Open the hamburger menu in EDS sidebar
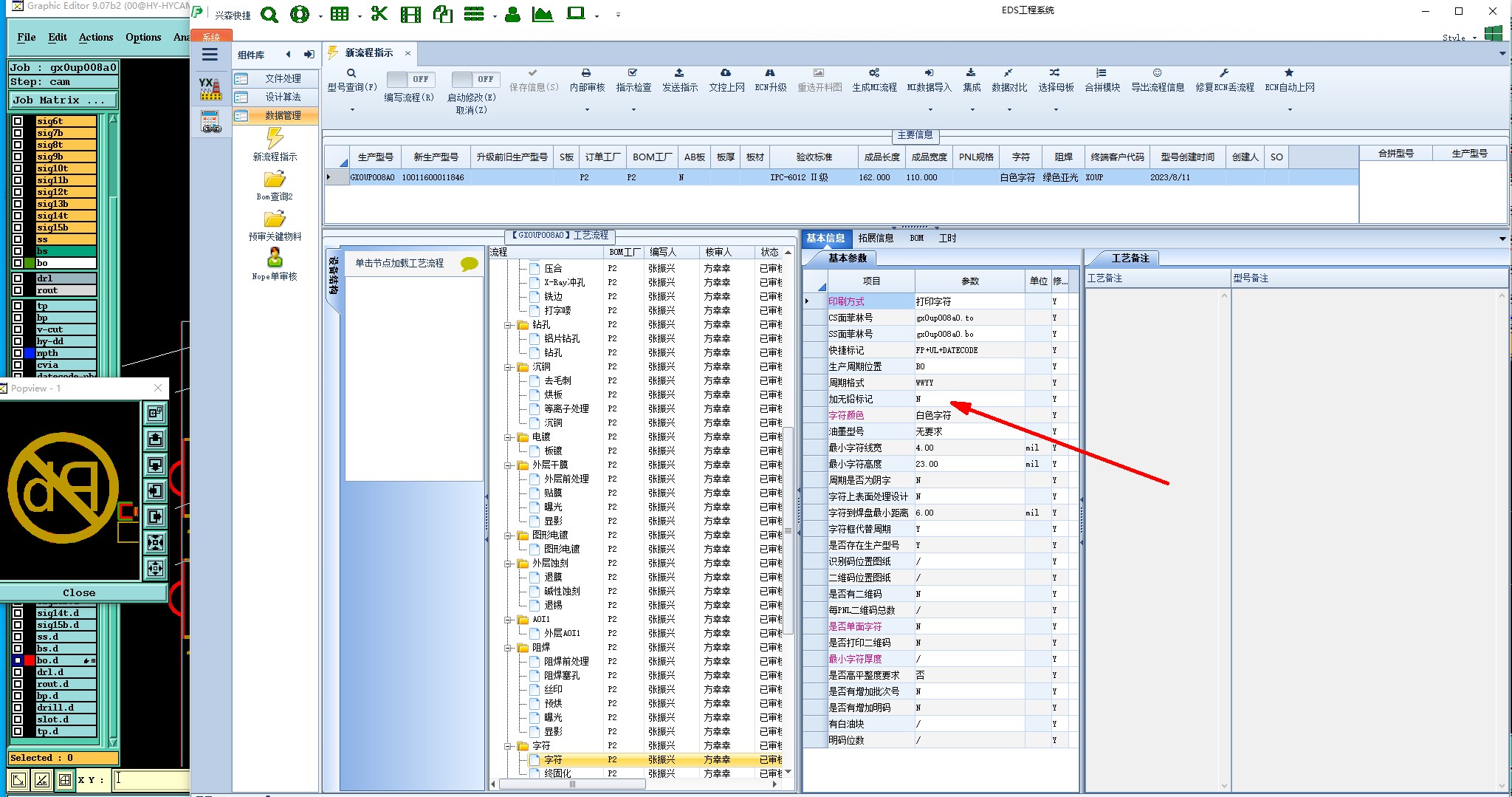The width and height of the screenshot is (1512, 797). [210, 55]
